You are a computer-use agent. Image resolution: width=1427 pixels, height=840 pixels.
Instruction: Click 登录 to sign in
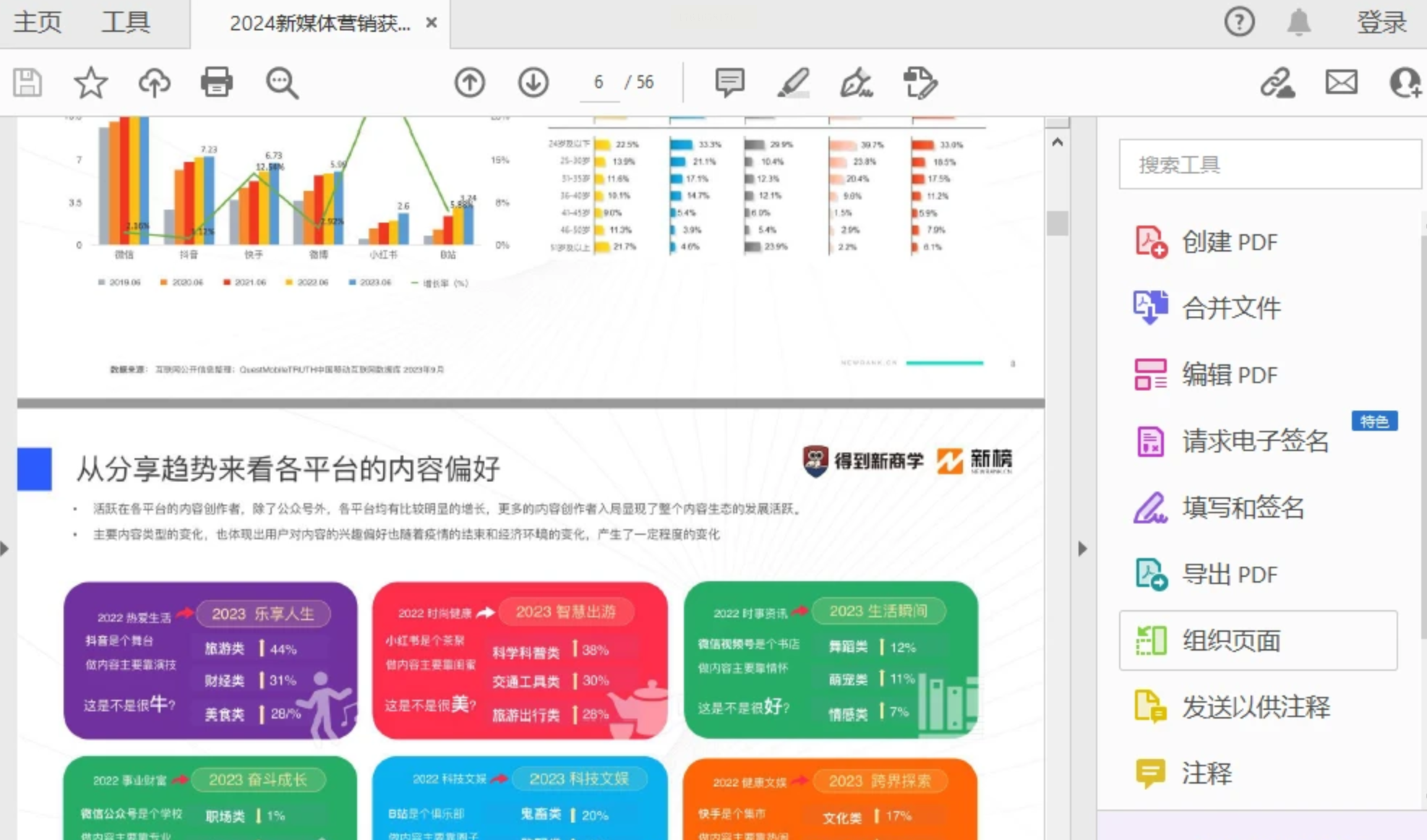pos(1381,22)
